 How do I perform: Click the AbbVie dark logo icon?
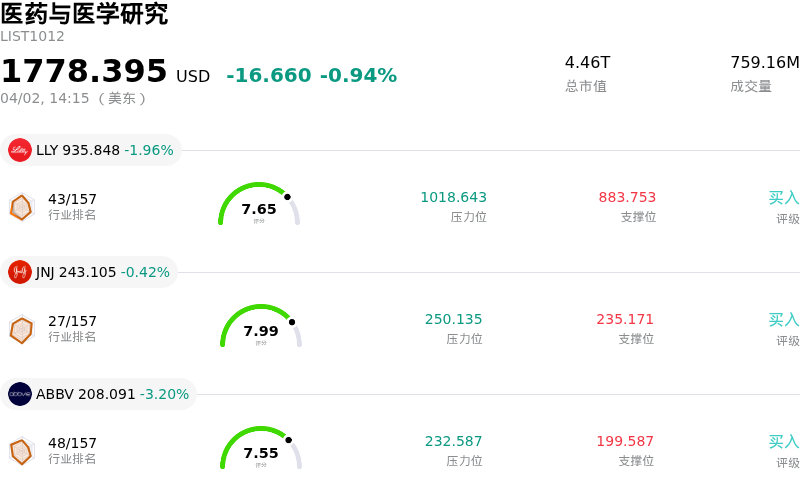point(20,394)
